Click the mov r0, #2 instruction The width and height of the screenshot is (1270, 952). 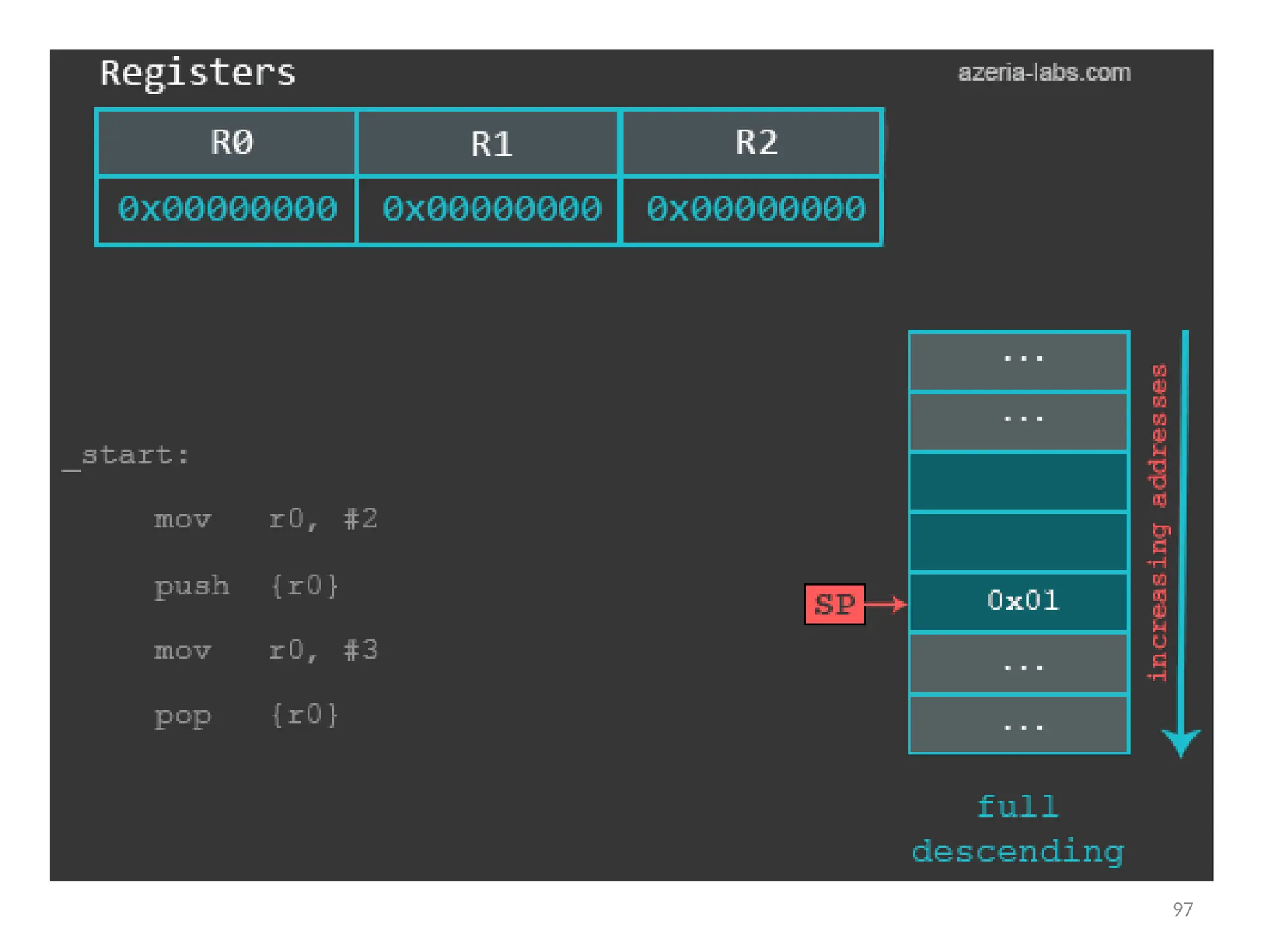point(265,519)
